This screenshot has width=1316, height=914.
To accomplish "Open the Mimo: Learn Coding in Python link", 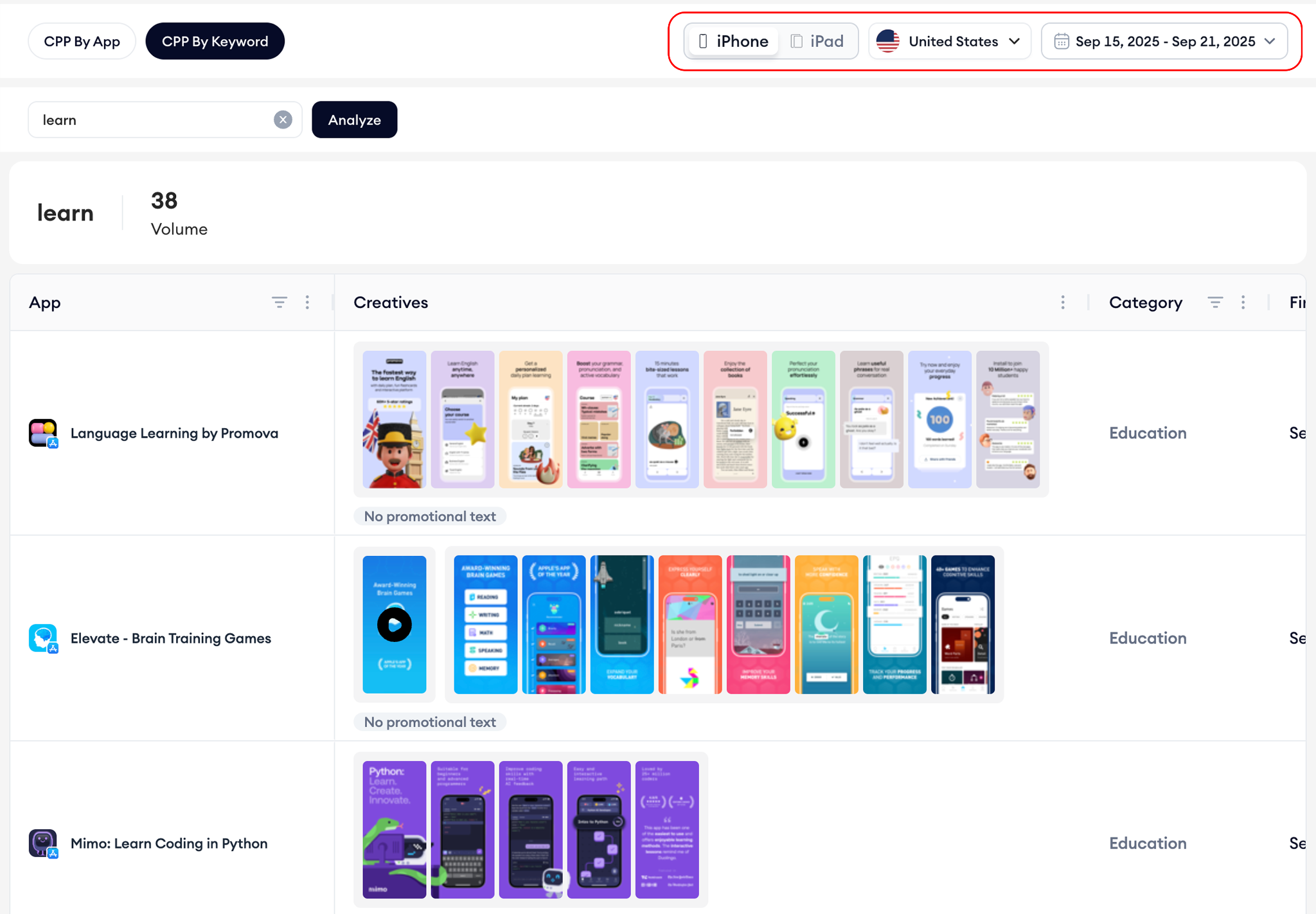I will (x=168, y=843).
